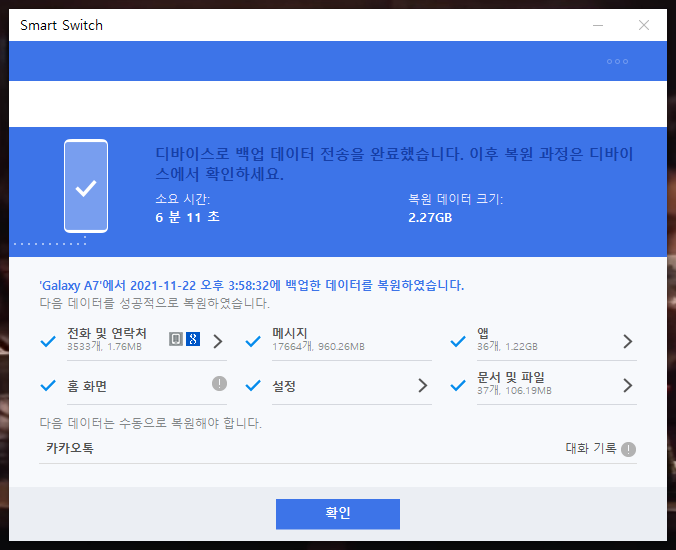The height and width of the screenshot is (550, 676).
Task: Click the 설정 checkmark
Action: pyautogui.click(x=253, y=386)
